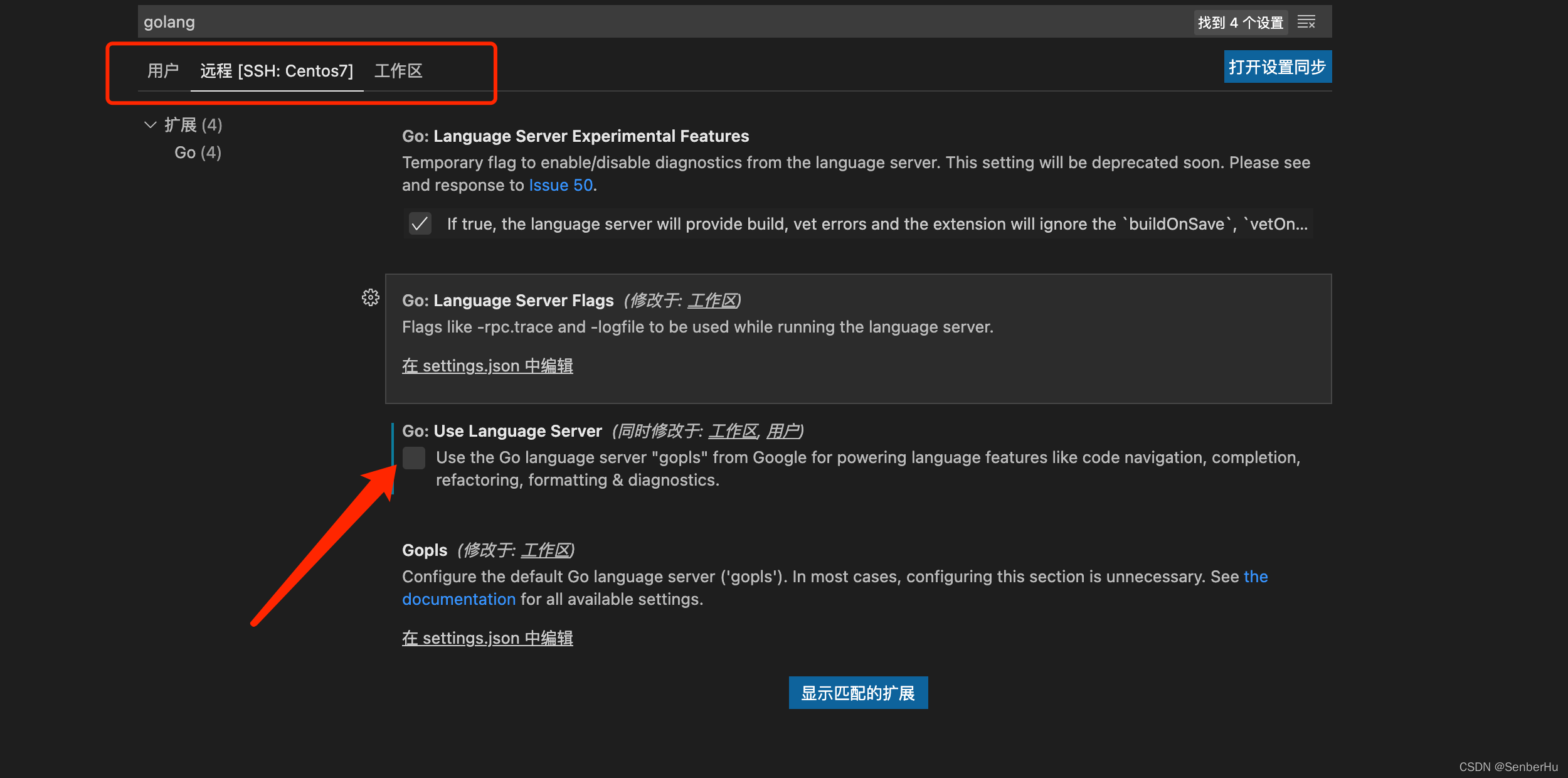Select the 远程 [SSH: Centos7] tab
This screenshot has width=1568, height=778.
(277, 71)
